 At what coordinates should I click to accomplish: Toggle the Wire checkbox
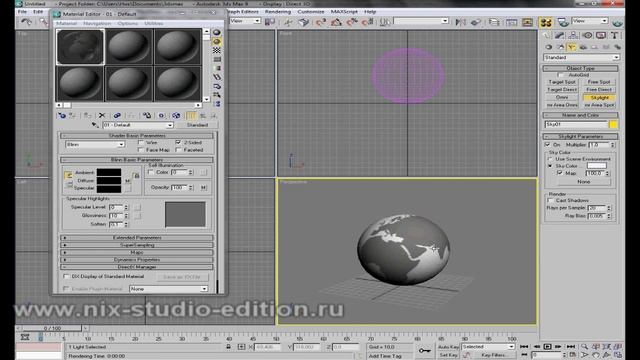pos(141,142)
